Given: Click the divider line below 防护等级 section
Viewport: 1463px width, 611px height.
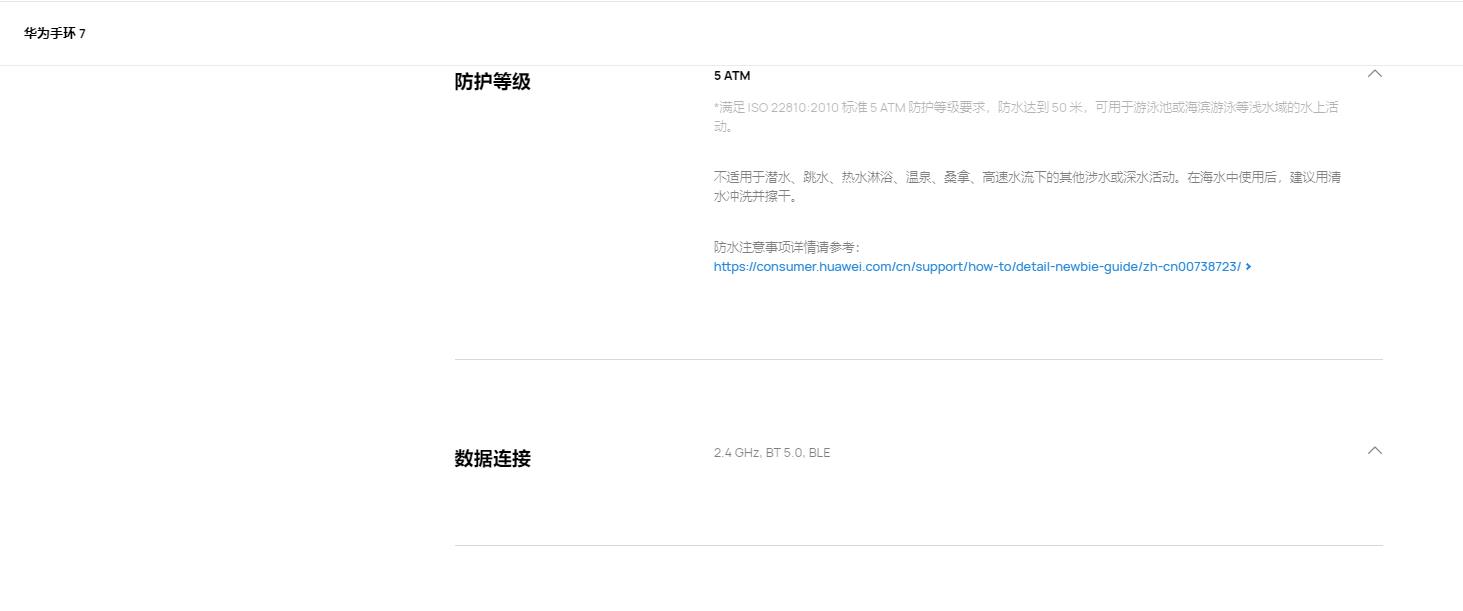Looking at the screenshot, I should coord(918,359).
